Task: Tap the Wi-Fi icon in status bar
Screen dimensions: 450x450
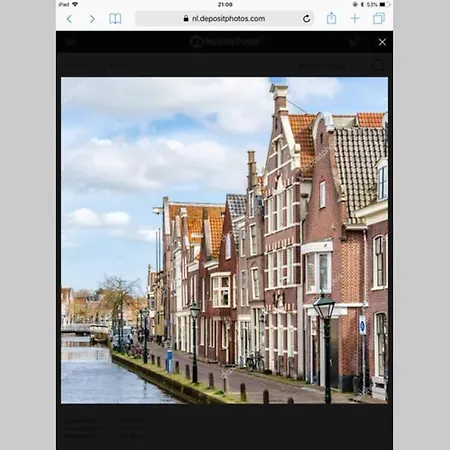Action: 75,4
